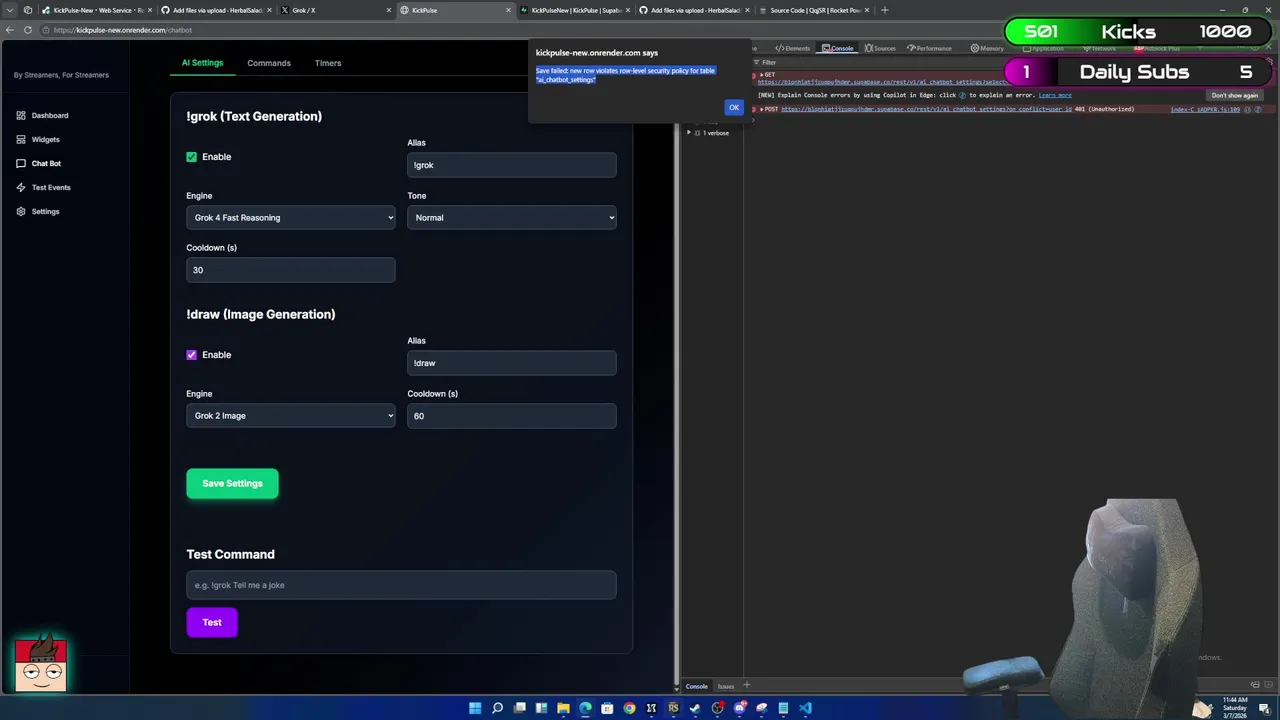The image size is (1280, 720).
Task: Open X app from taskbar
Action: [651, 708]
